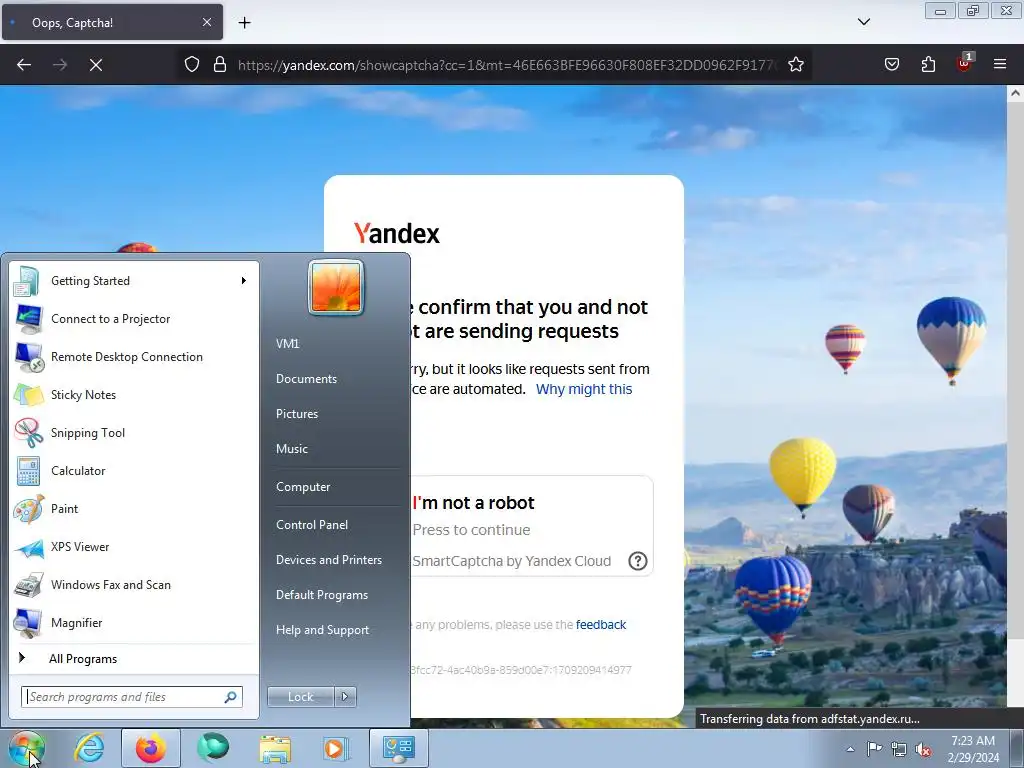1024x768 pixels.
Task: Open Windows Media Player on taskbar
Action: (x=337, y=748)
